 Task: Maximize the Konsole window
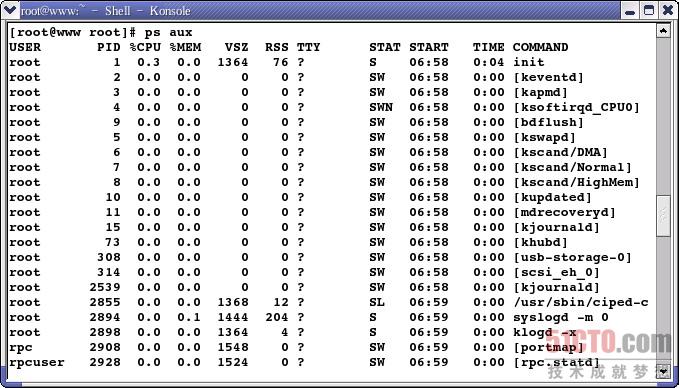pos(648,11)
